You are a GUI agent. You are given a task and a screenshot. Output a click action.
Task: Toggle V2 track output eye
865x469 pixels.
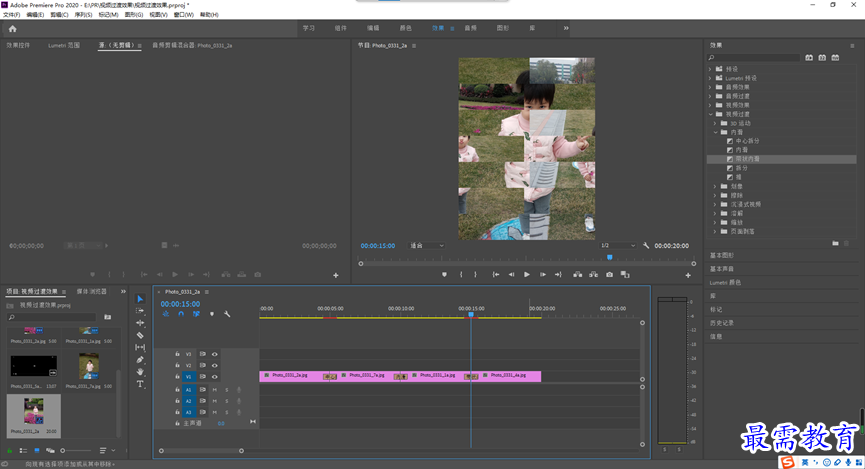[215, 365]
